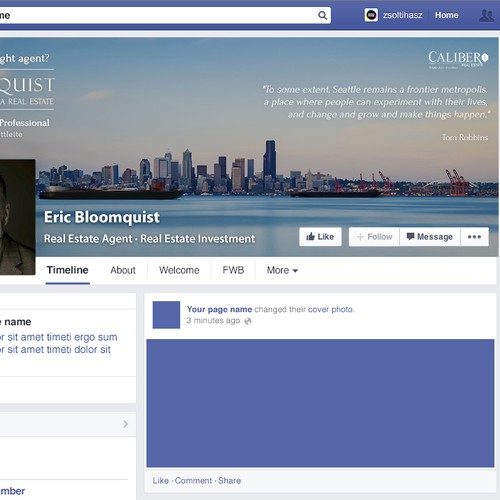Go to Home in top bar
Viewport: 500px width, 500px height.
[x=446, y=15]
